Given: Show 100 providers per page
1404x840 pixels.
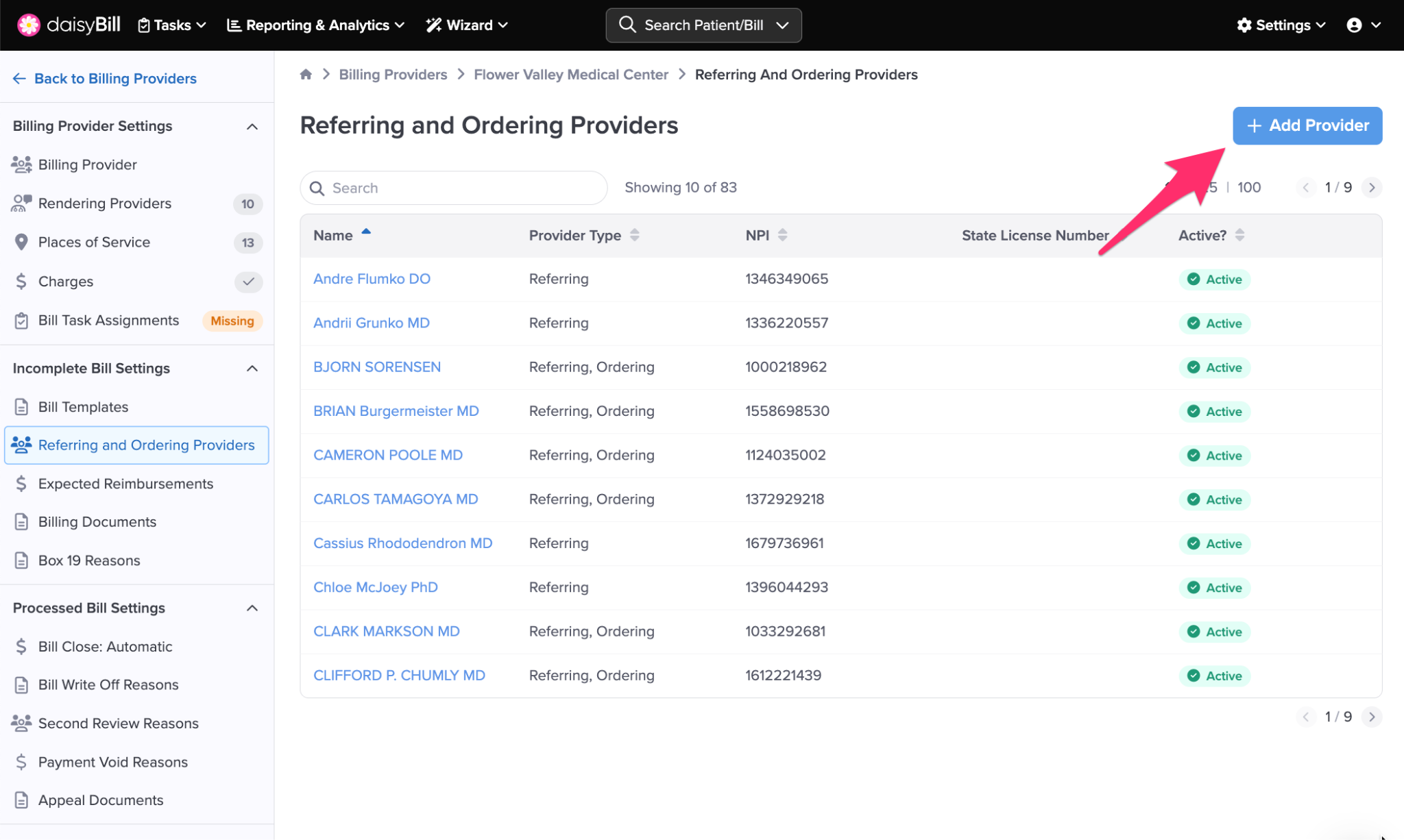Looking at the screenshot, I should (x=1248, y=188).
